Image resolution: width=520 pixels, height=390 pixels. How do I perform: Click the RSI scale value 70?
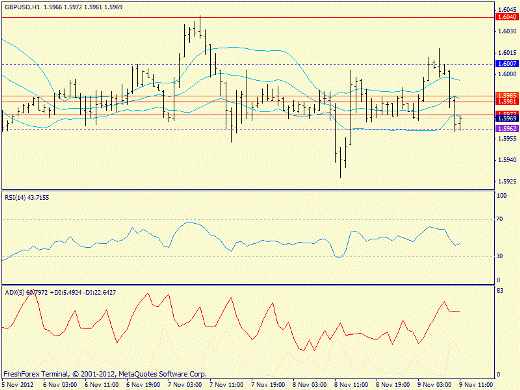coord(500,219)
